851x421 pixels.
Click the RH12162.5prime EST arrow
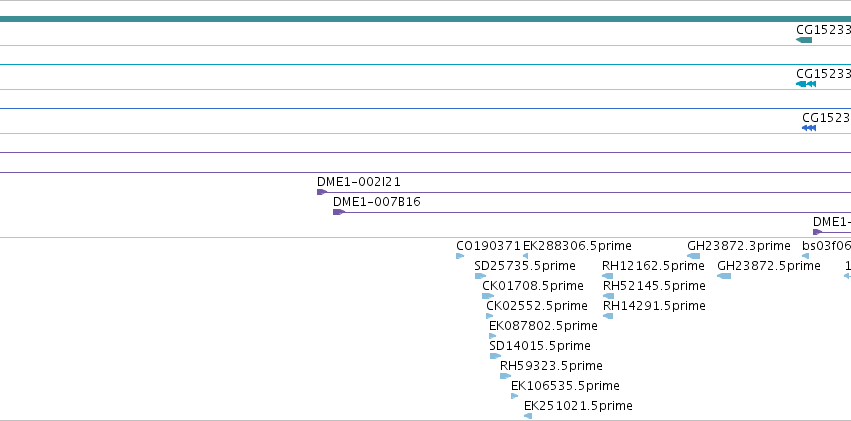point(608,276)
